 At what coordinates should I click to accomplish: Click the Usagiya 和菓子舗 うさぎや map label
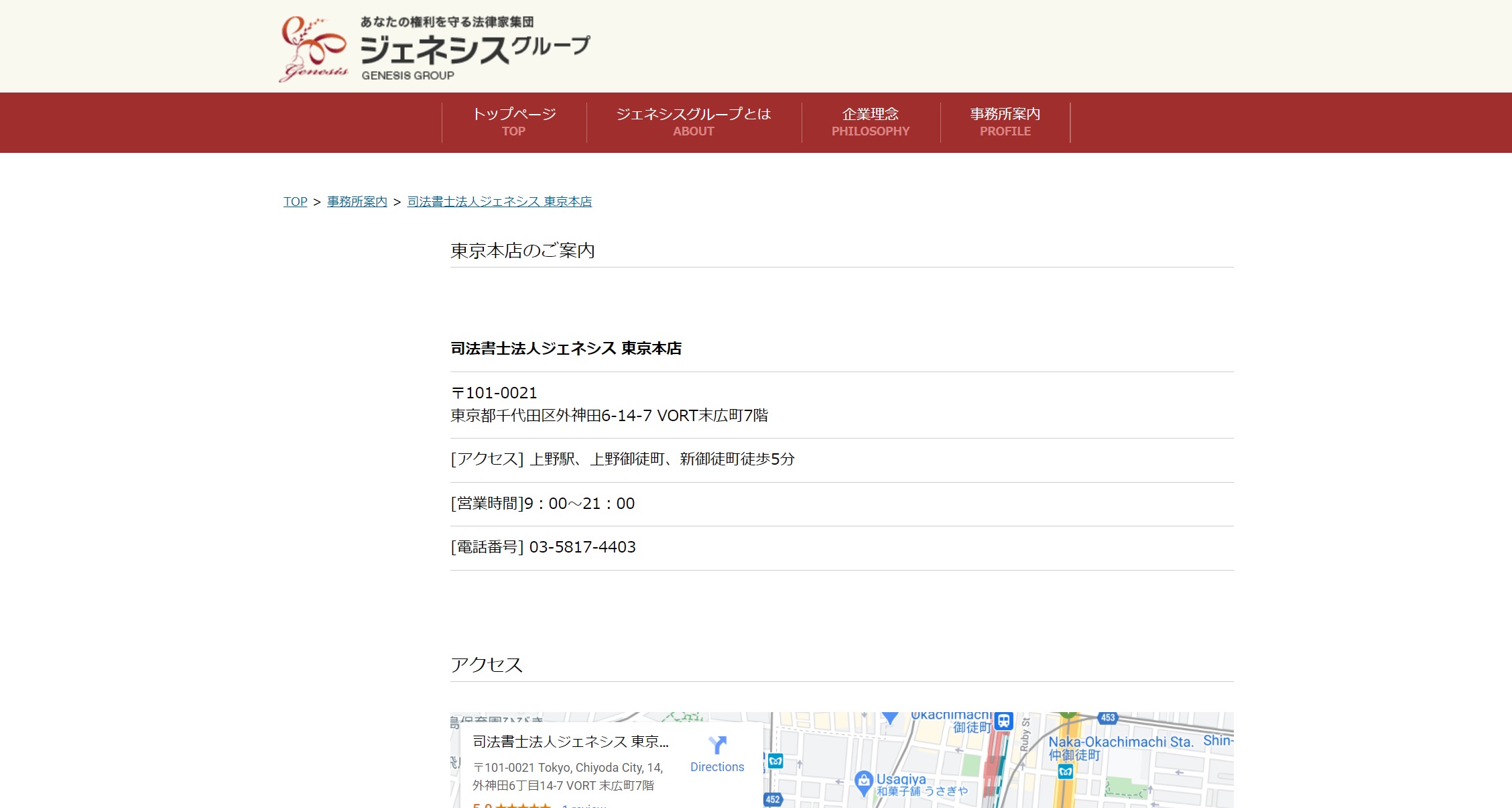point(922,785)
